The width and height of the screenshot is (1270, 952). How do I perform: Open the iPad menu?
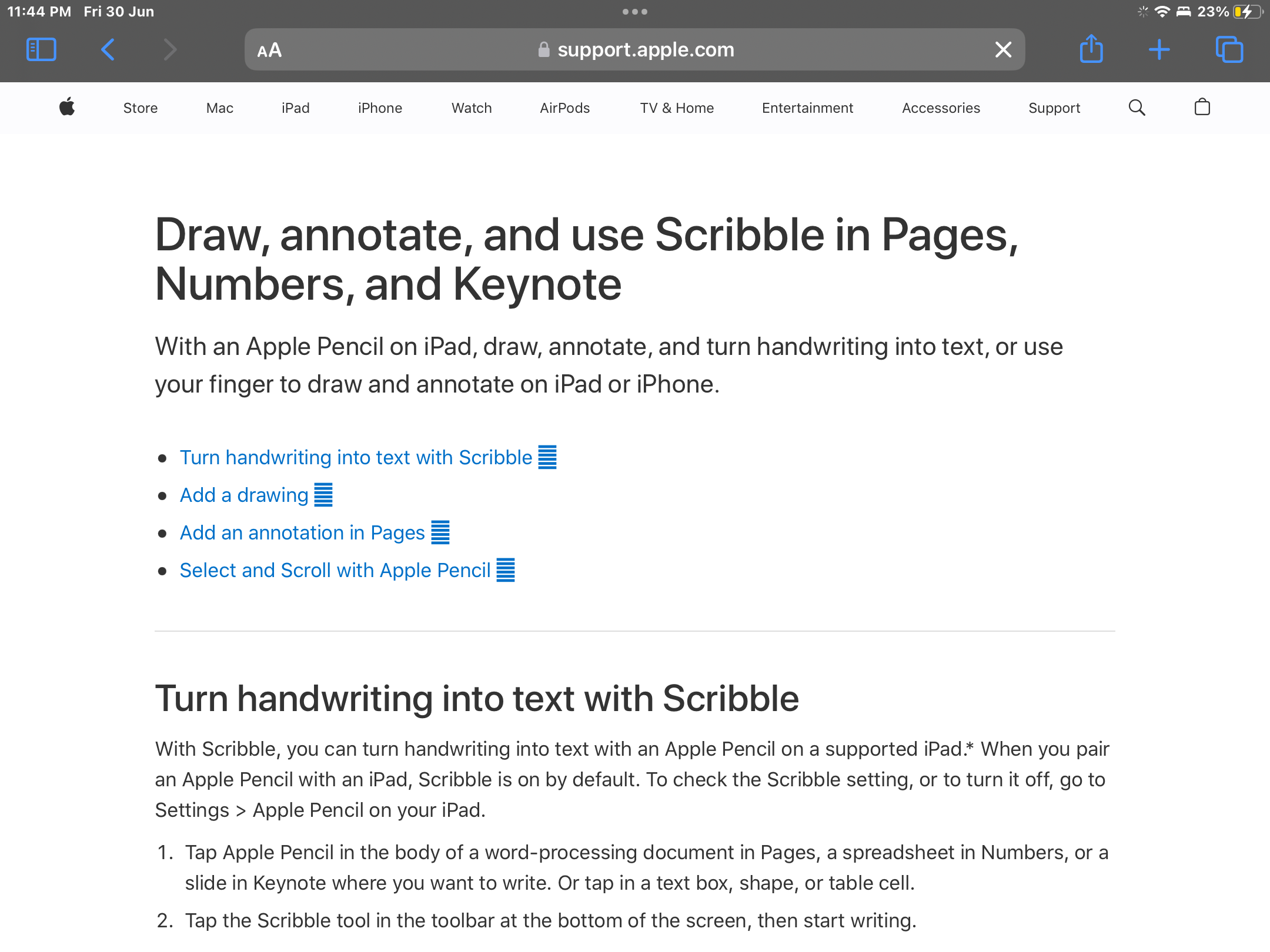[296, 108]
